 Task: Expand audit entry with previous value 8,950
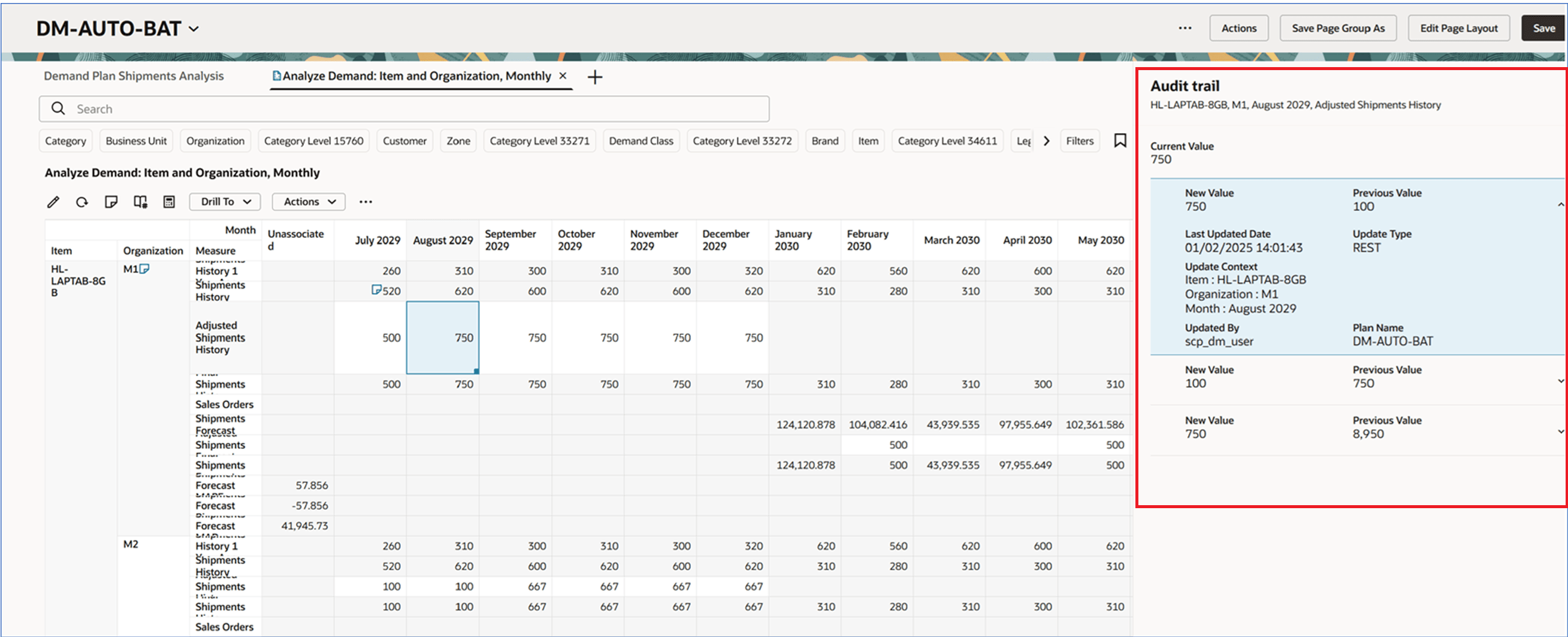pos(1560,431)
